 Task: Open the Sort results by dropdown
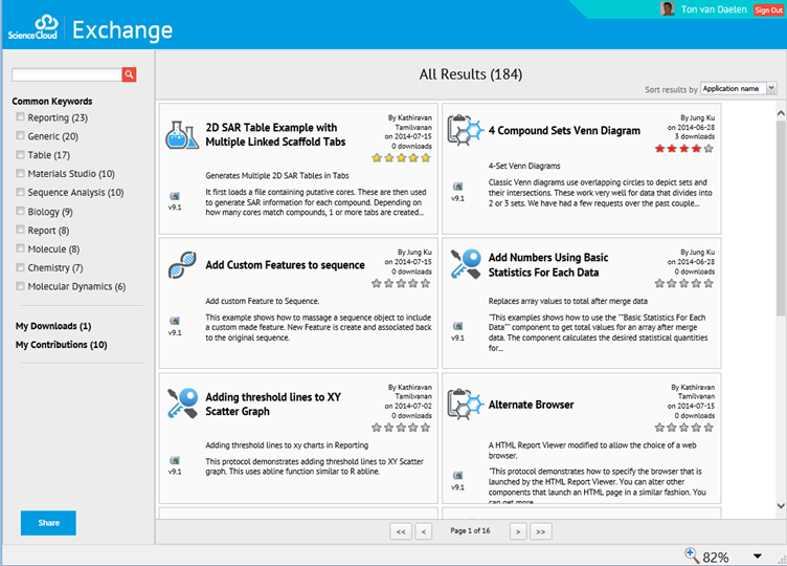point(739,89)
